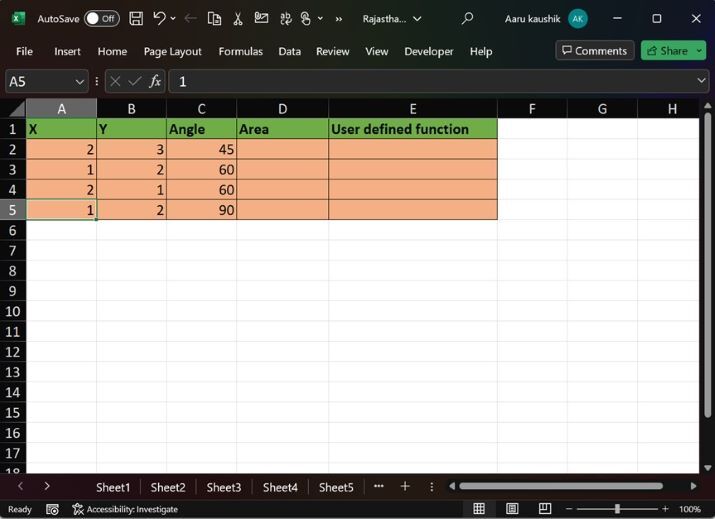Click the Cut scissors icon
This screenshot has height=519, width=715.
pos(238,19)
